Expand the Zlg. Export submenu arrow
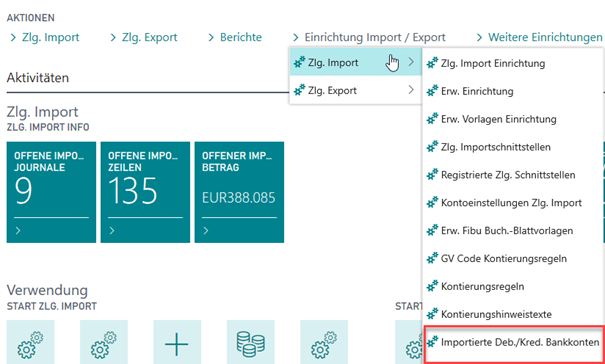Viewport: 605px width, 364px height. 411,90
